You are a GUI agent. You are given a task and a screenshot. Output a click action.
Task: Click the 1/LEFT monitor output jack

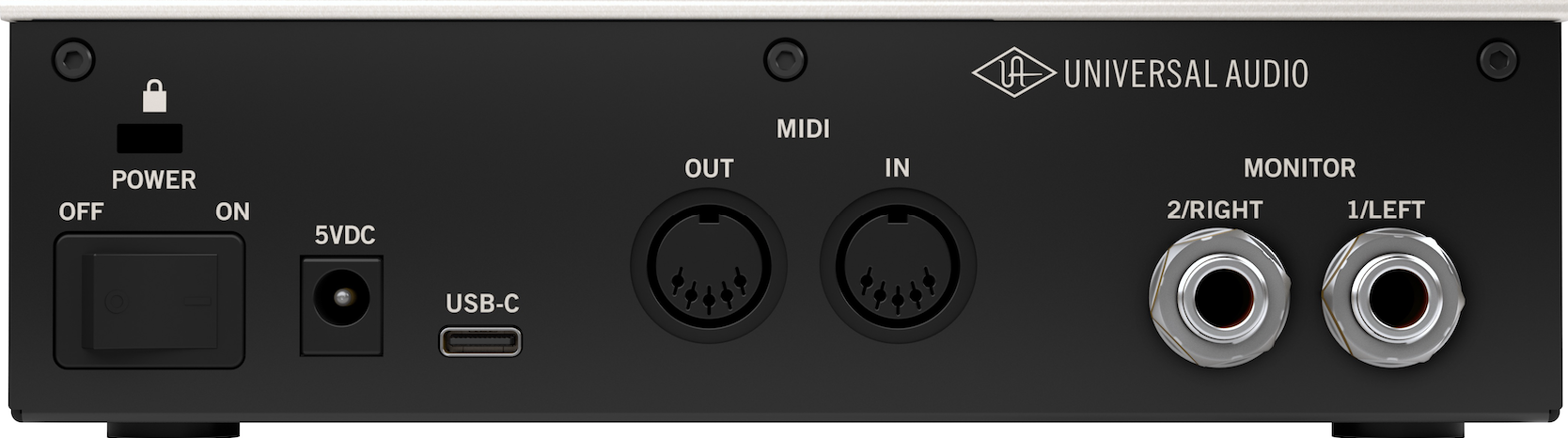[x=1393, y=298]
